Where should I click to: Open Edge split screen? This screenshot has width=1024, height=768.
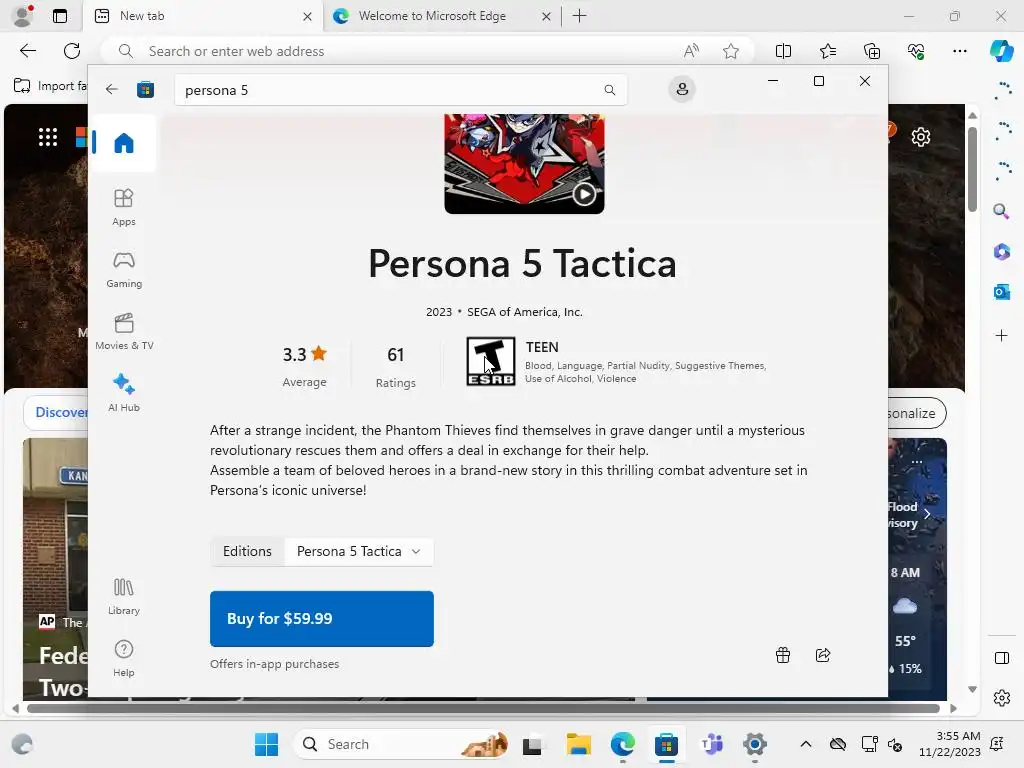(x=783, y=51)
